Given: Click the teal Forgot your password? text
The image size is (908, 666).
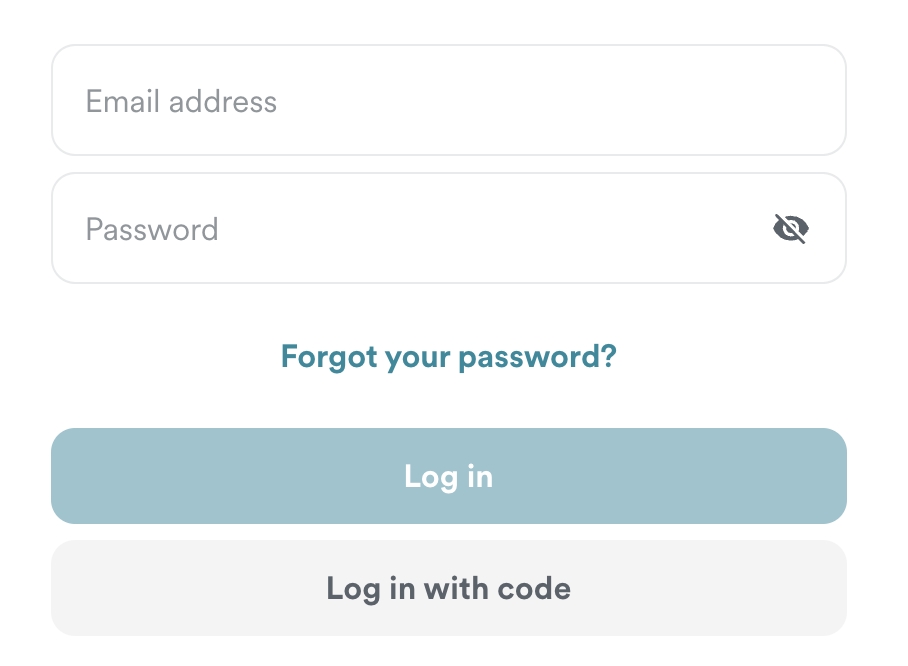Looking at the screenshot, I should [448, 356].
